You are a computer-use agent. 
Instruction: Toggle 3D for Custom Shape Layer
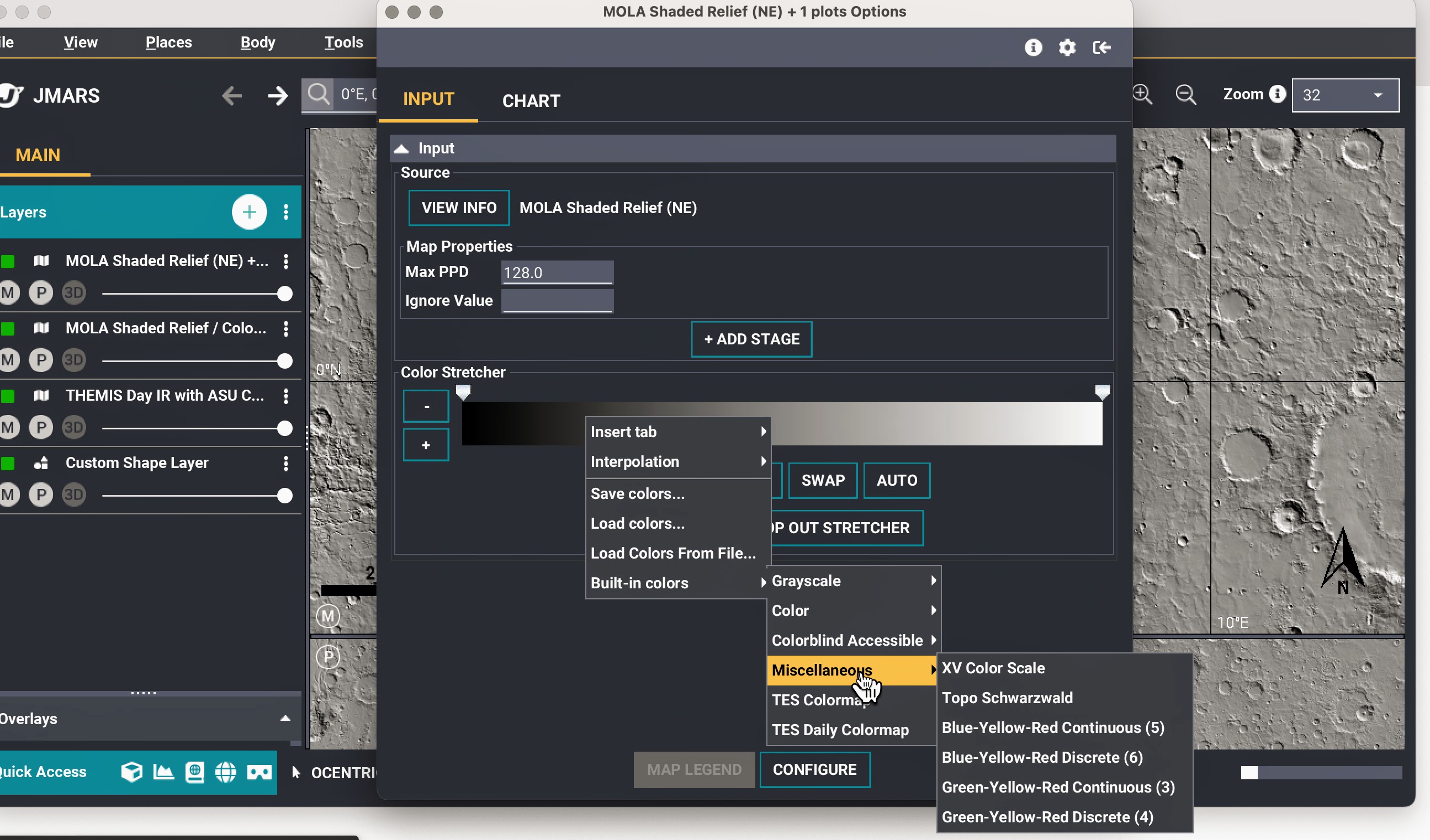[74, 495]
